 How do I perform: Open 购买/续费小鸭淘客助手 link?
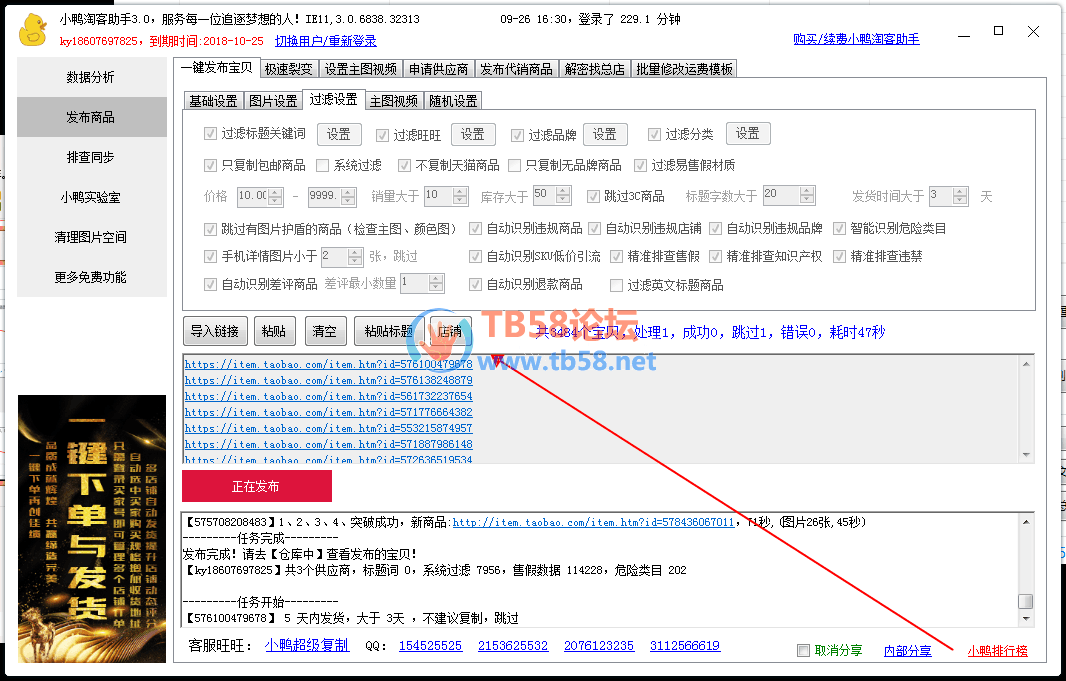click(856, 39)
